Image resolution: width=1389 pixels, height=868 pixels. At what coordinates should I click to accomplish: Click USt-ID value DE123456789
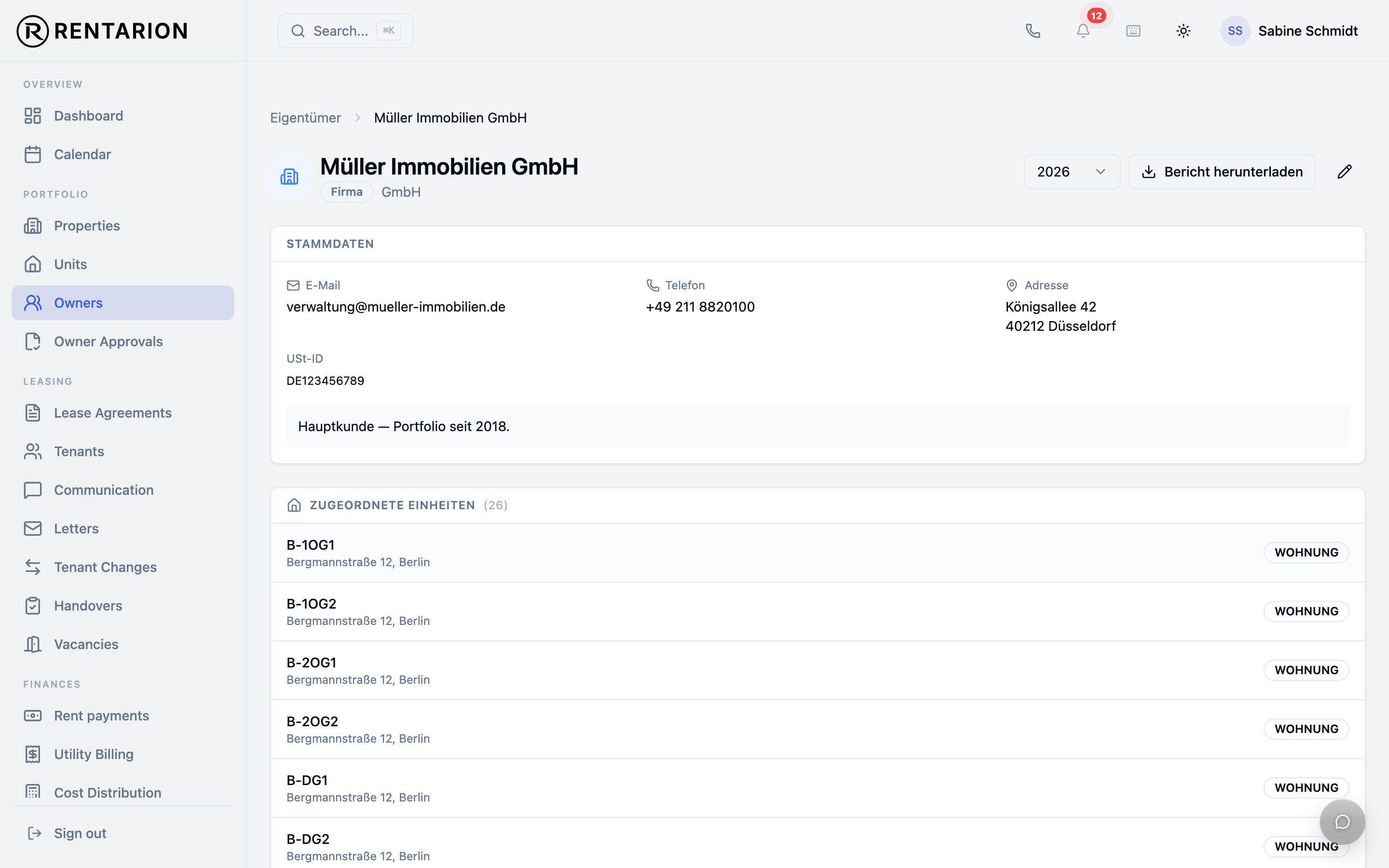[326, 380]
